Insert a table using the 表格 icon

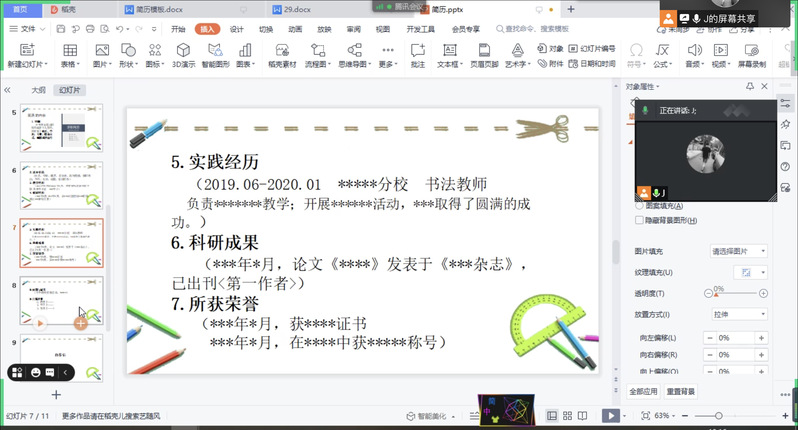tap(69, 50)
